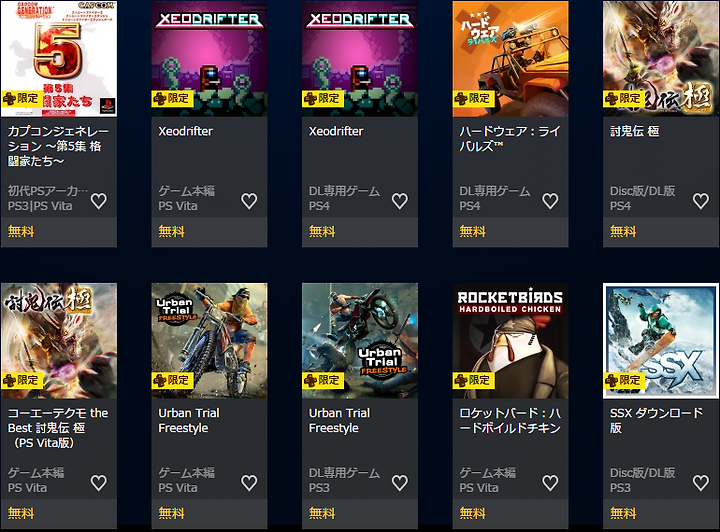Click the PS Plus 限定 badge on Hardware Rivals
Viewport: 720px width, 532px height.
click(473, 99)
